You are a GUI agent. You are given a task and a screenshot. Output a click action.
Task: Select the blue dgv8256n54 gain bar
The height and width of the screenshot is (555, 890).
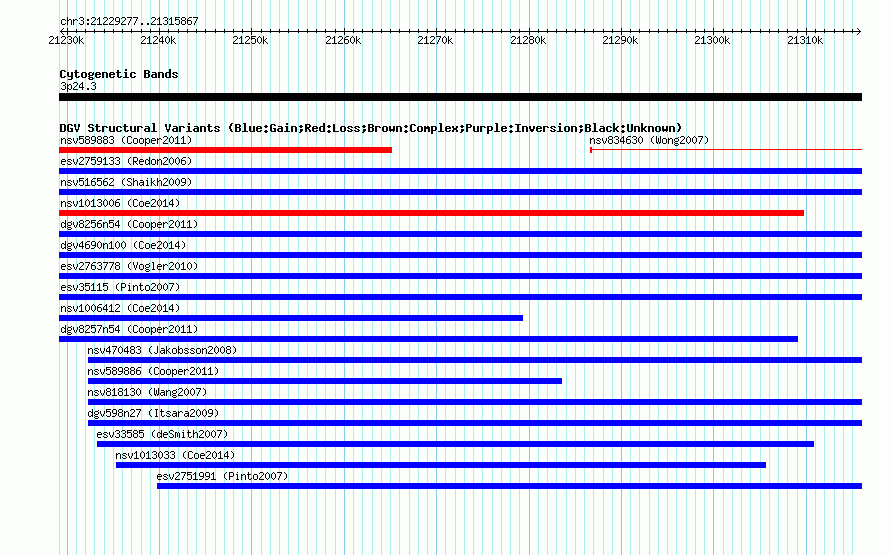460,234
